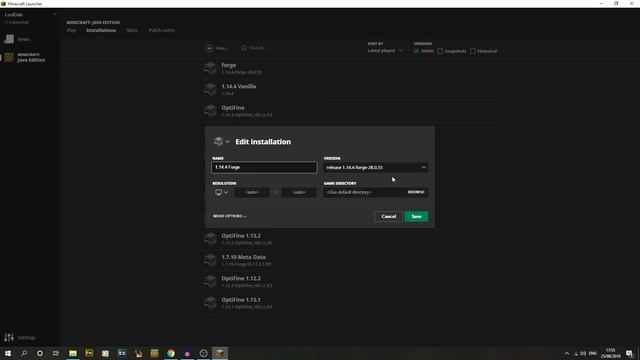Select the 1.7.10 Meta Data installation row
The image size is (640, 360).
coord(350,260)
